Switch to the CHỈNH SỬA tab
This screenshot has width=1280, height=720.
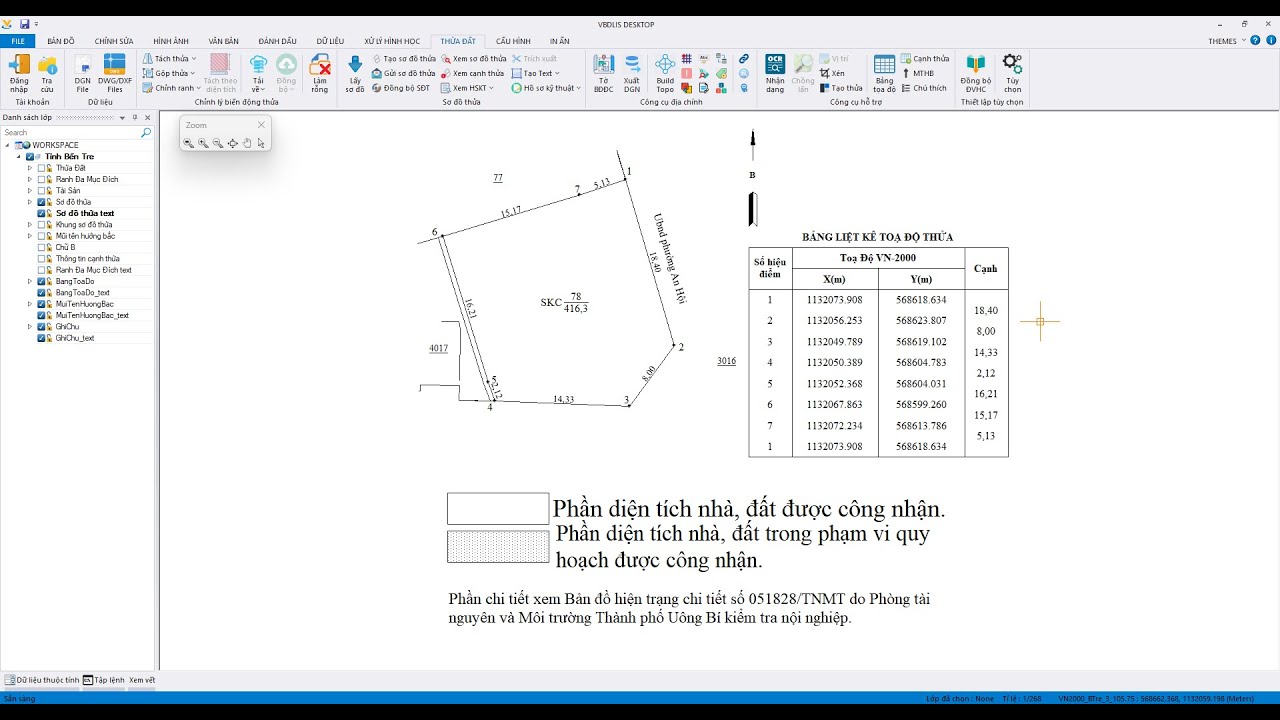[114, 41]
